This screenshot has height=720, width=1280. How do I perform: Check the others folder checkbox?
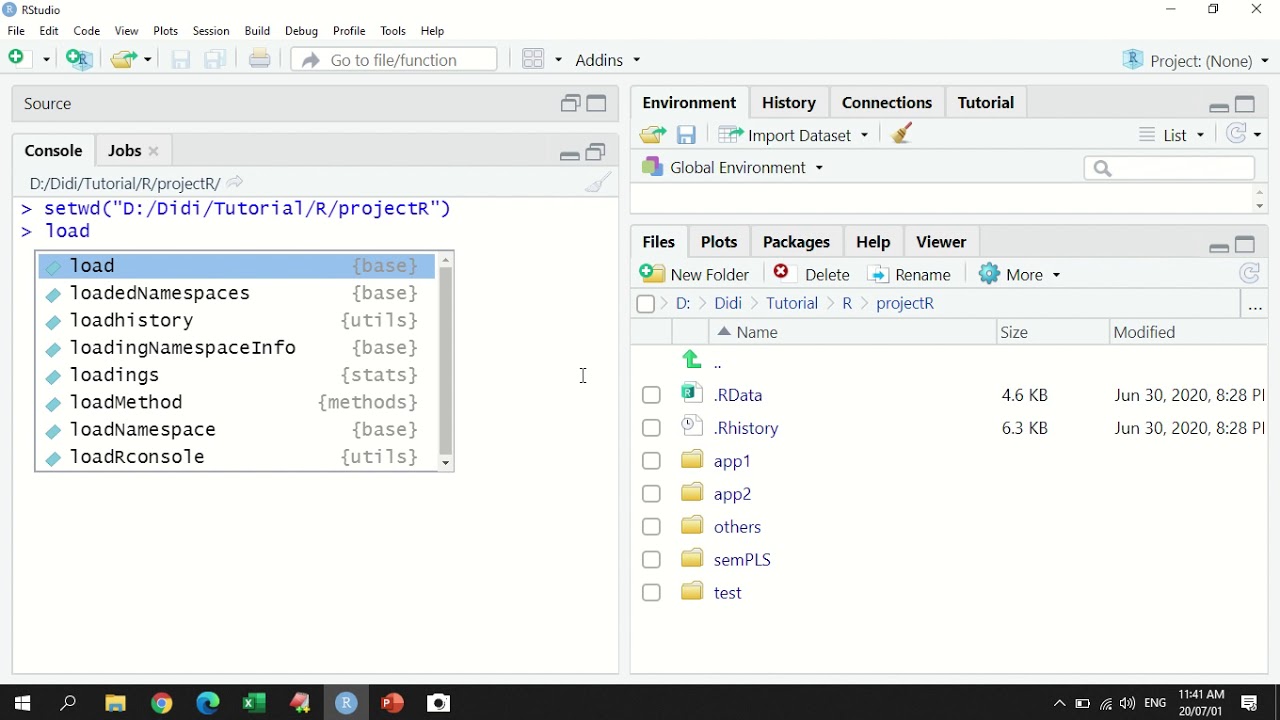click(651, 527)
